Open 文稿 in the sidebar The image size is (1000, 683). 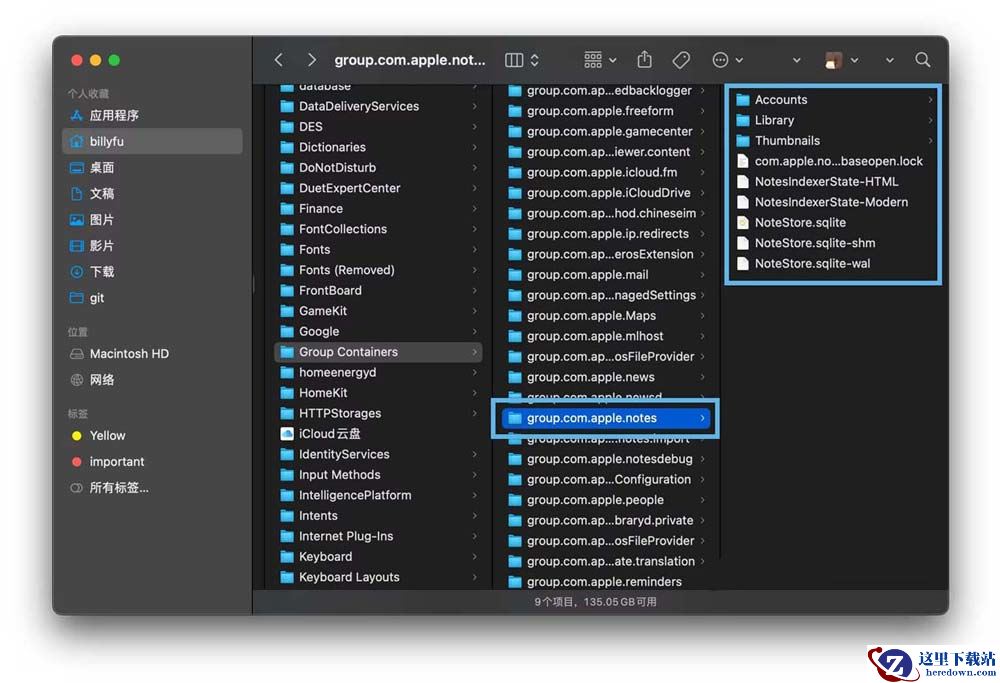coord(152,194)
